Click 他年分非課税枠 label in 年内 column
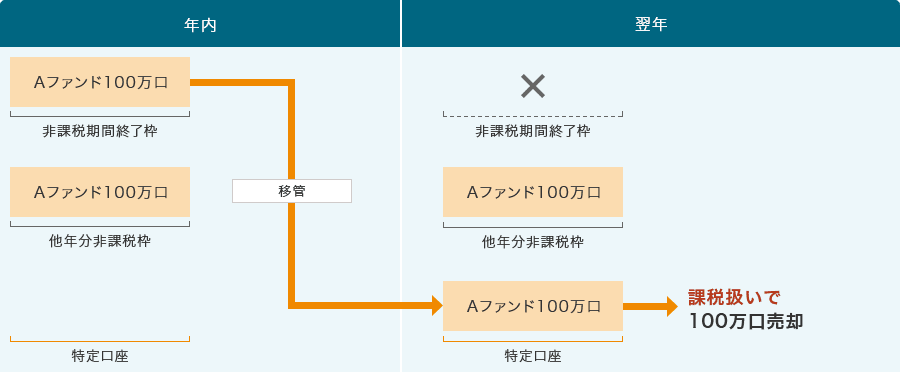This screenshot has width=900, height=372. (x=100, y=242)
